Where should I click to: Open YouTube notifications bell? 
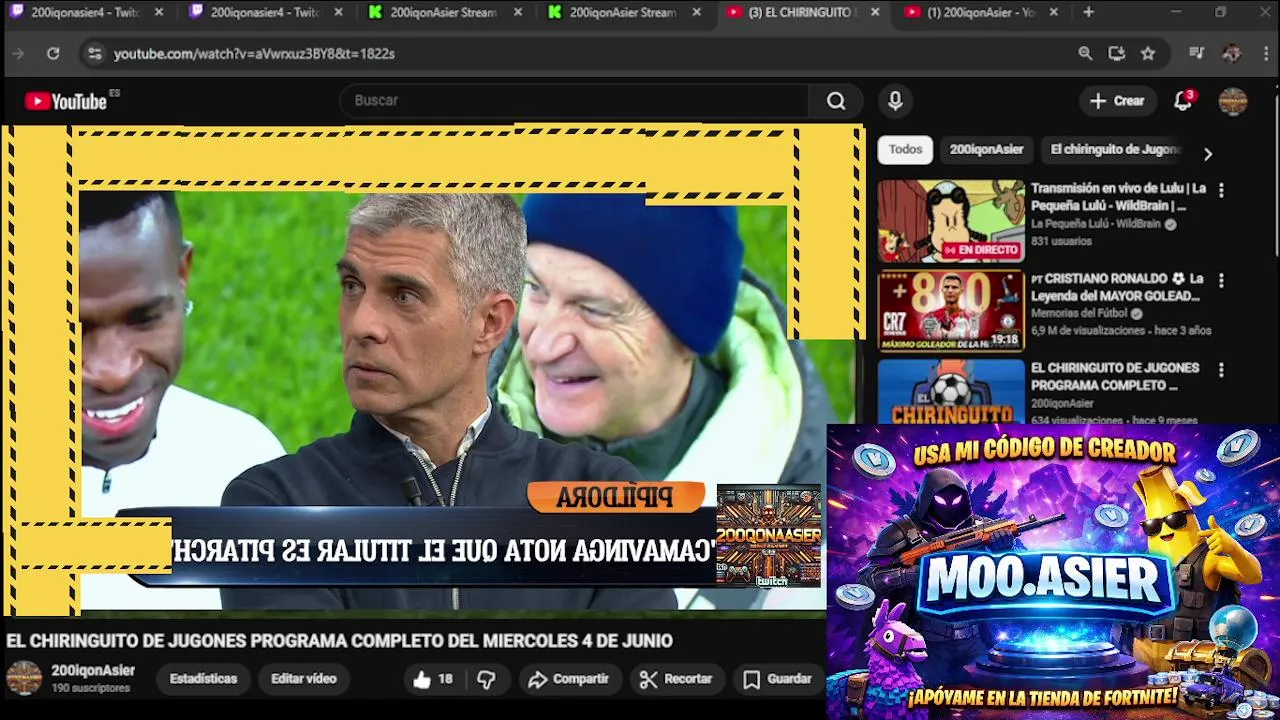point(1183,101)
